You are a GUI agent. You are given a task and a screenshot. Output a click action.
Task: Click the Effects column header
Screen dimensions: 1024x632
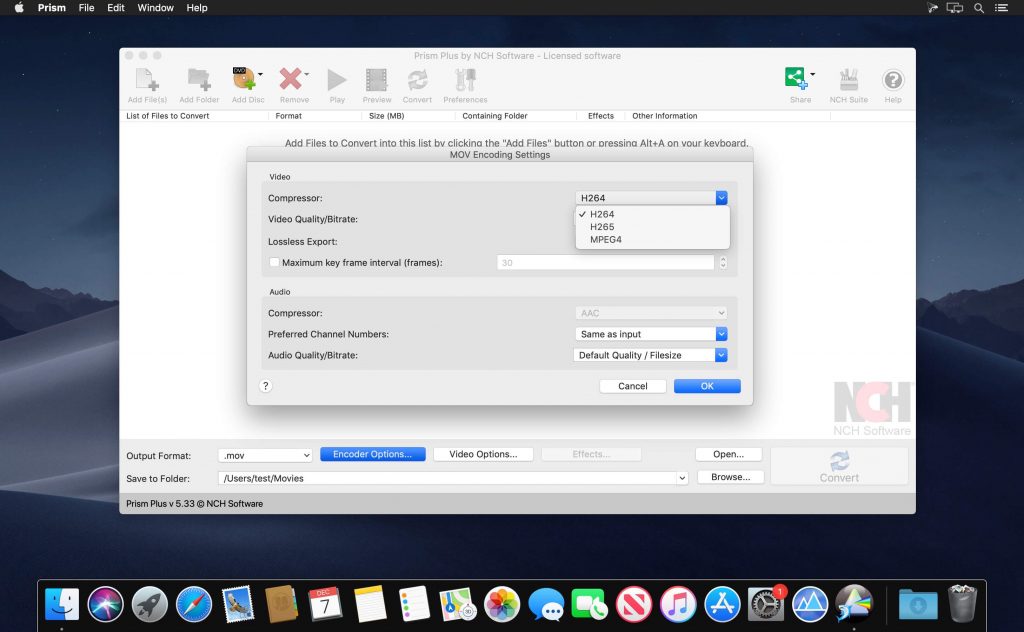(x=601, y=116)
